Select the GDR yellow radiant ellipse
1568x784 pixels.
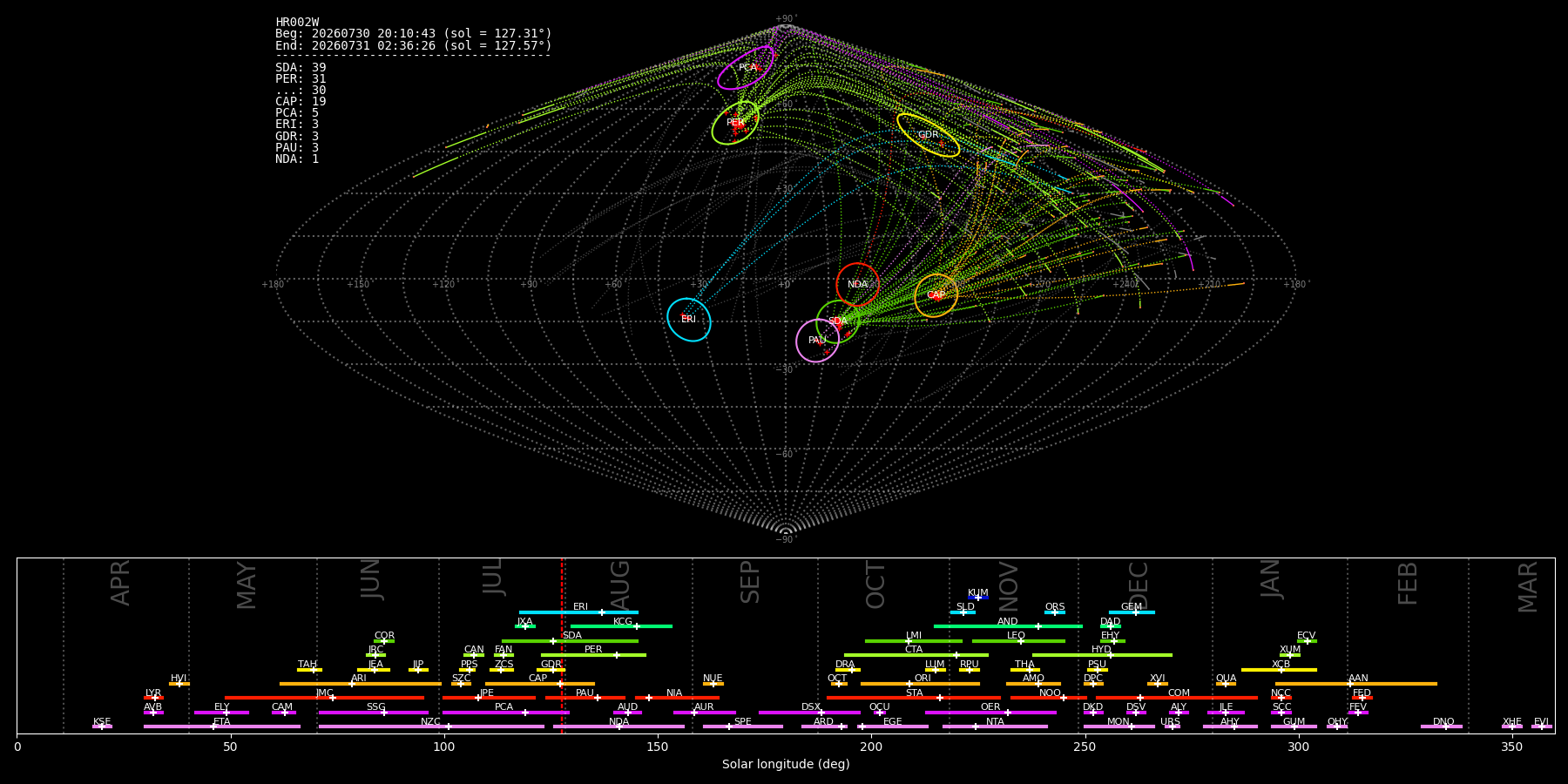point(929,135)
